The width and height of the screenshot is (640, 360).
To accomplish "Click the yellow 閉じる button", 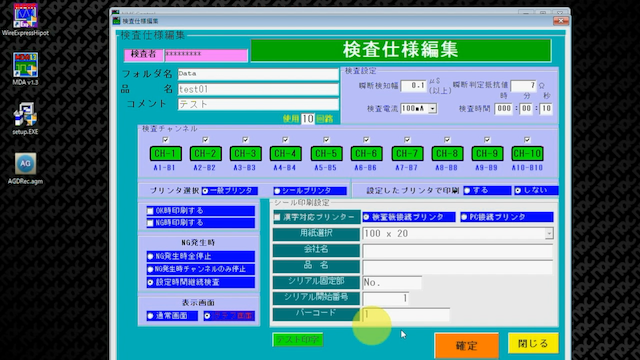I will [x=533, y=343].
